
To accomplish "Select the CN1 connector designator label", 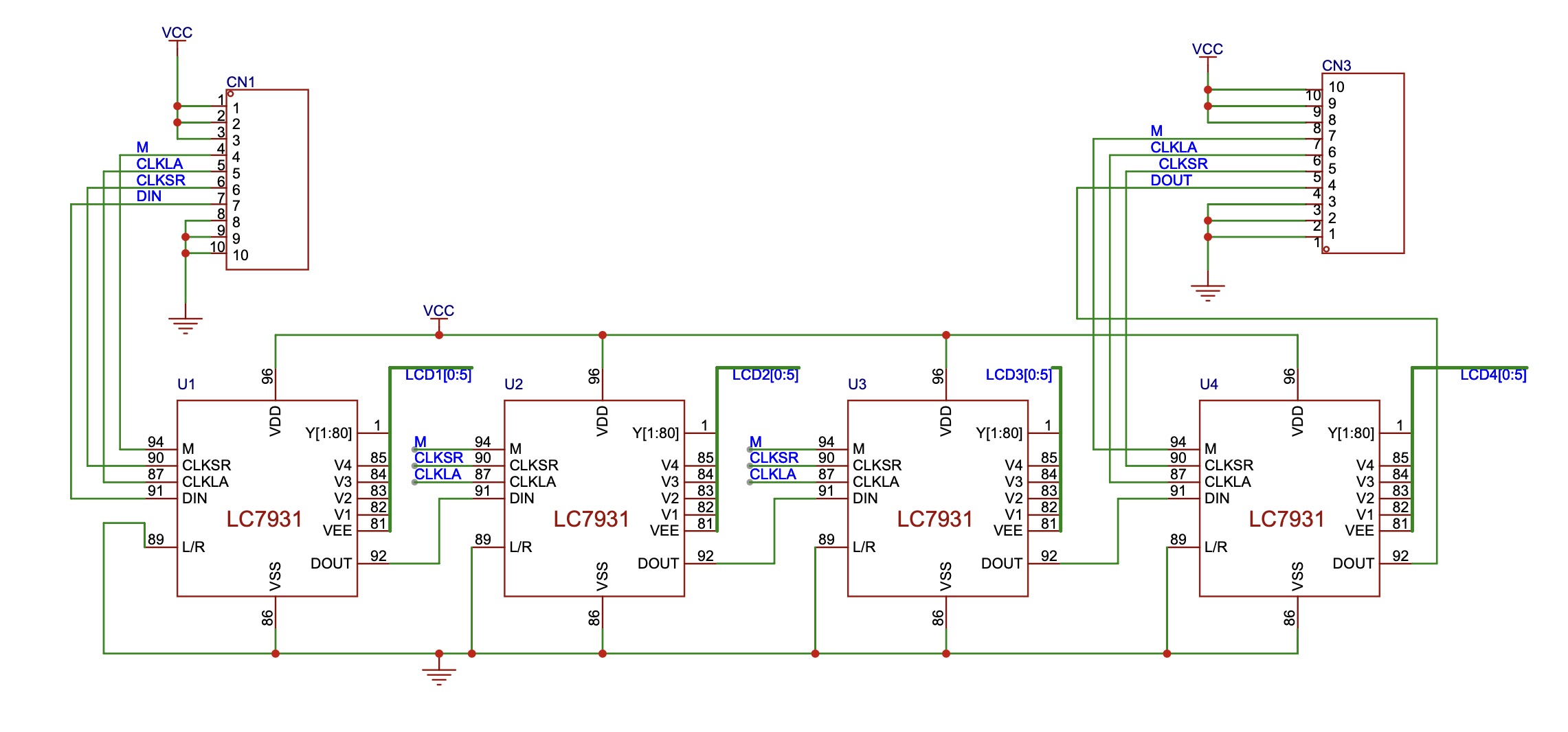I will [240, 82].
